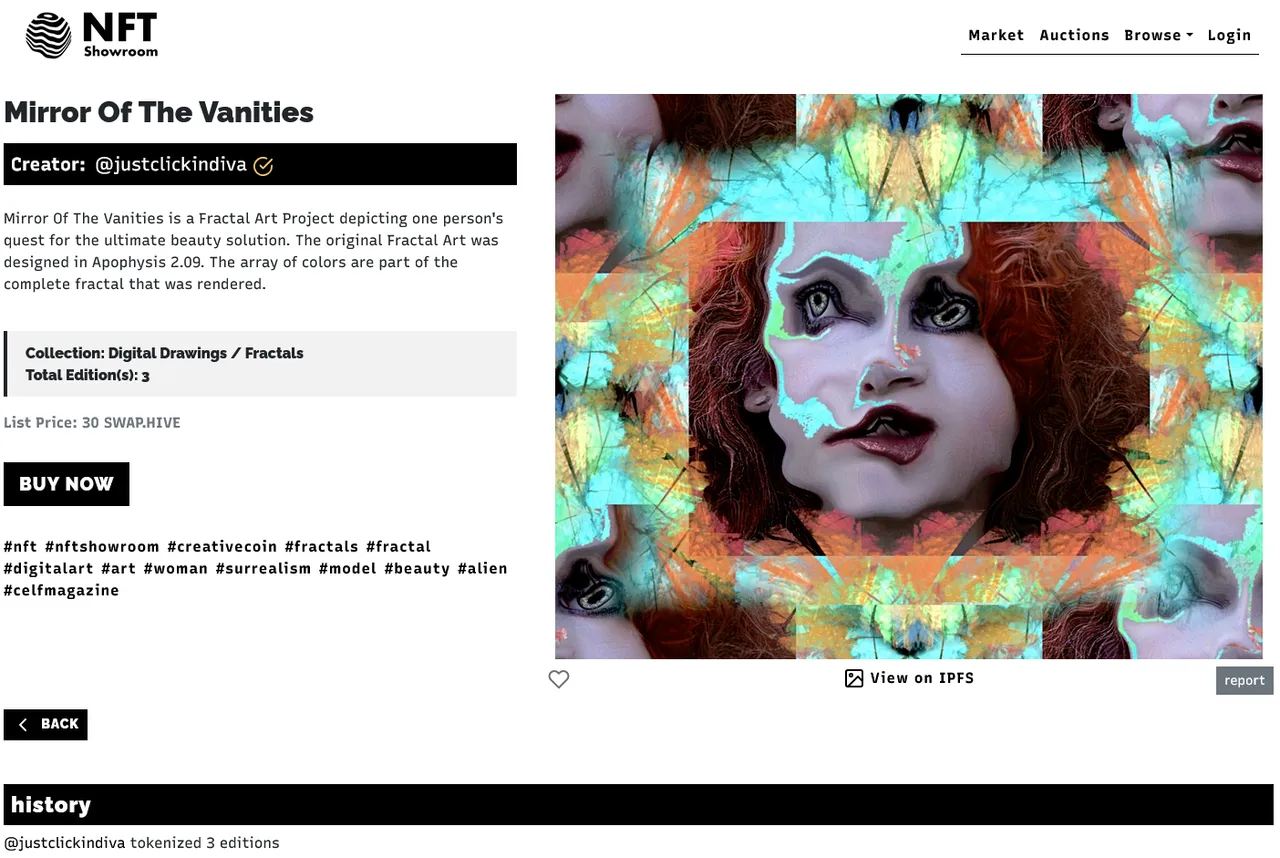Go back using the BACK arrow button

pyautogui.click(x=46, y=725)
